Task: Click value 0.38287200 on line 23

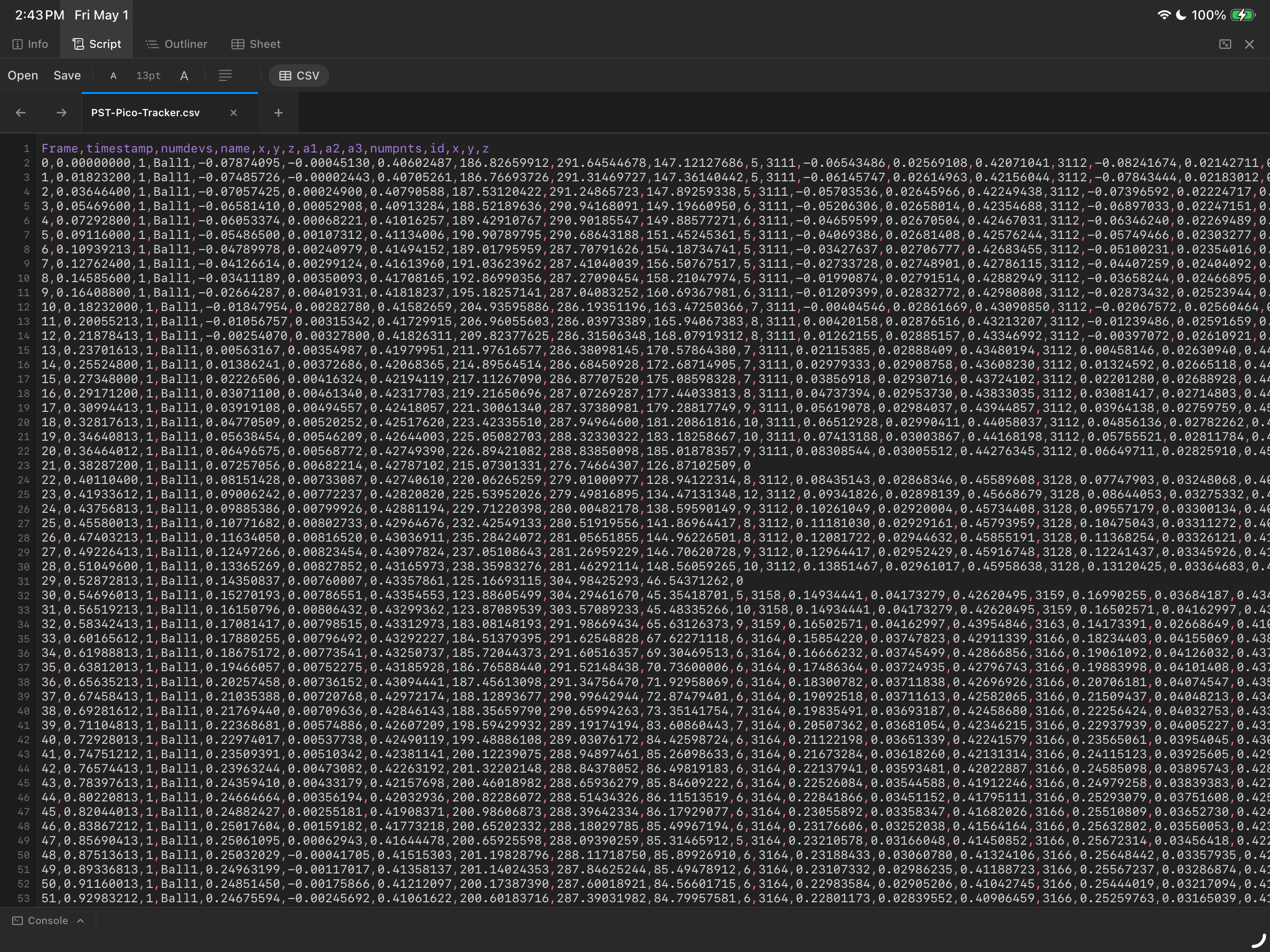Action: point(101,466)
